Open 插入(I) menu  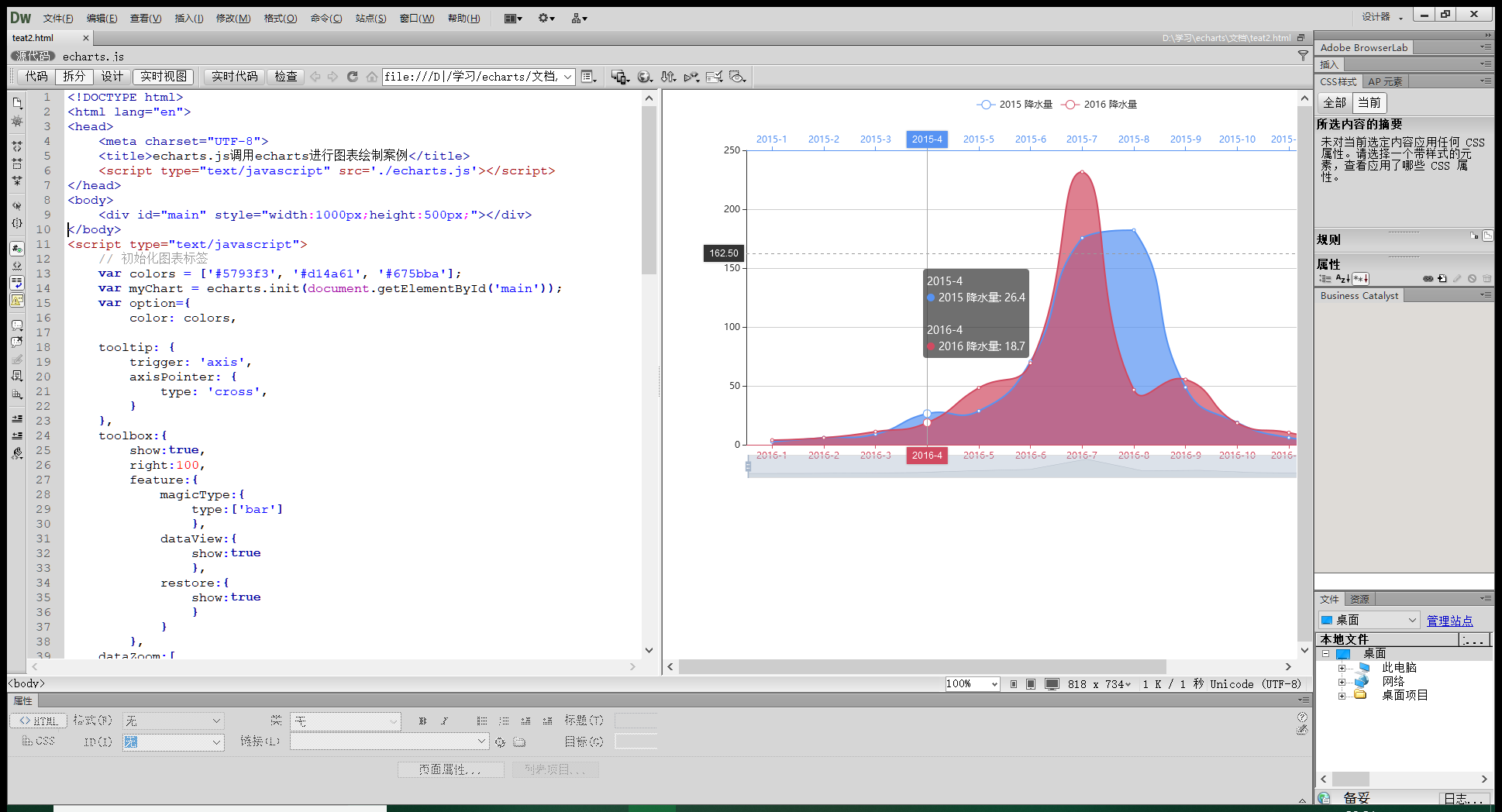(x=188, y=18)
